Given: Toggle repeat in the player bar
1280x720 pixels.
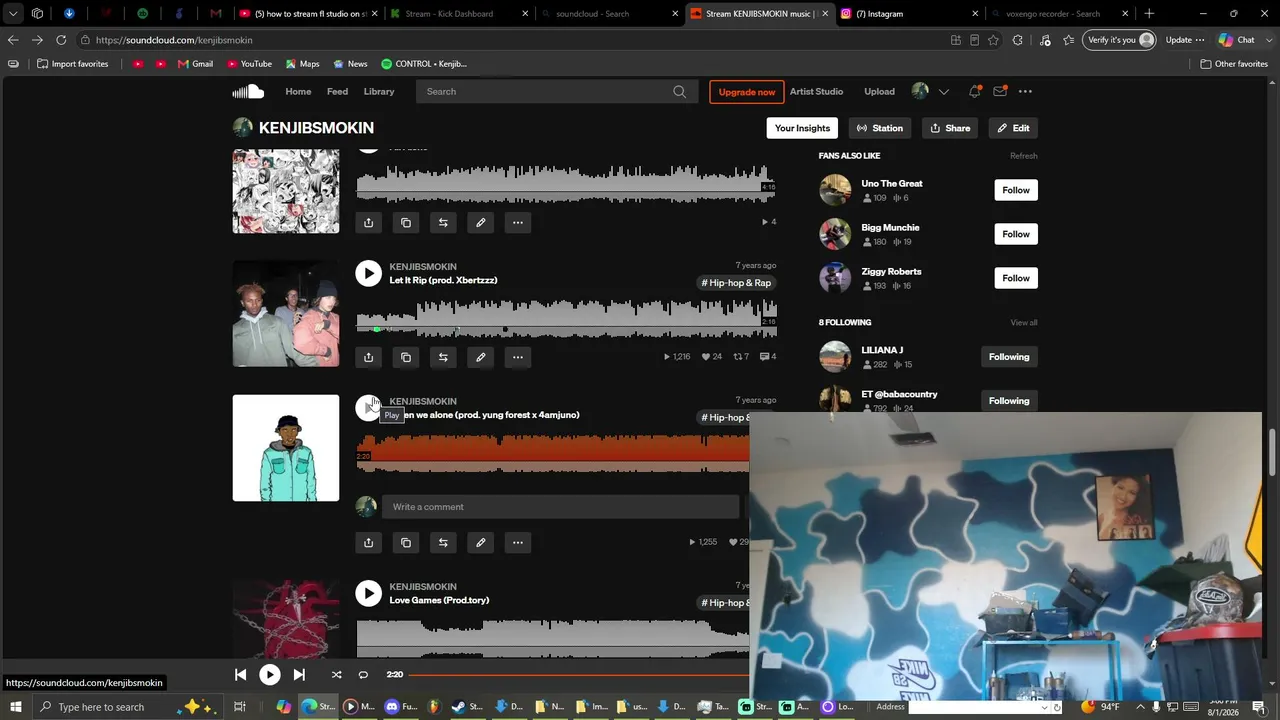Looking at the screenshot, I should click(363, 675).
